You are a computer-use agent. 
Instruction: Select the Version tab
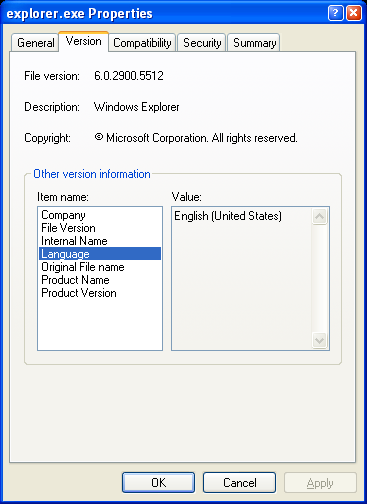pos(84,41)
